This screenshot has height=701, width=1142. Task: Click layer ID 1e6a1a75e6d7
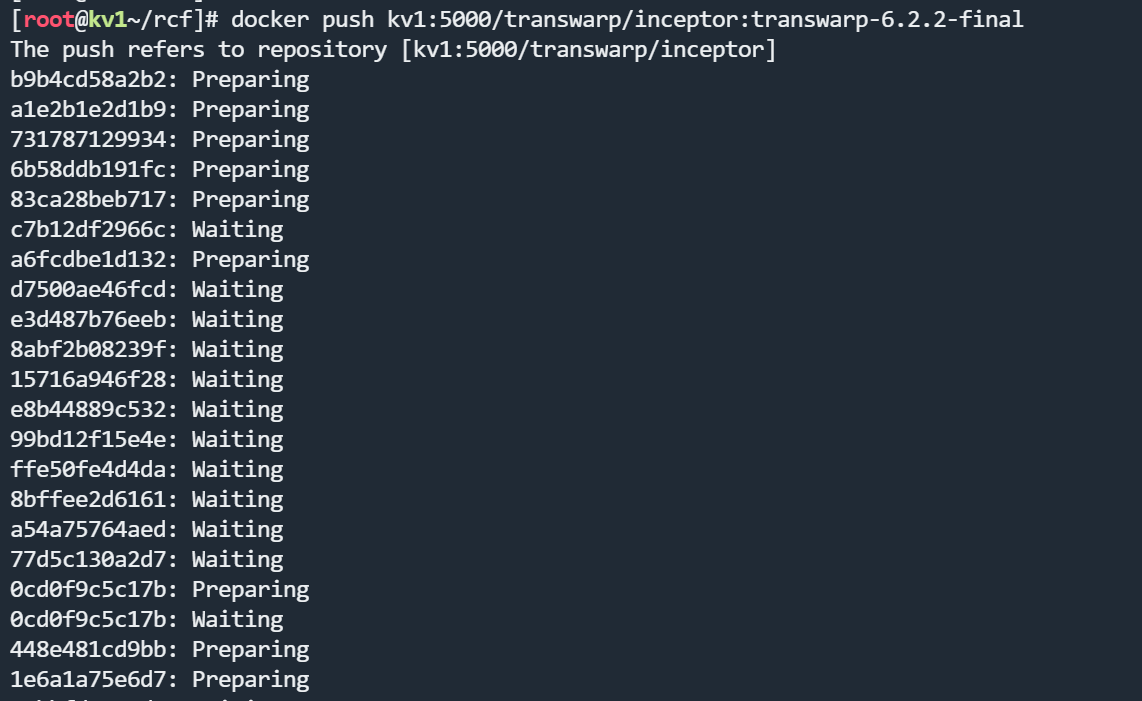[94, 679]
